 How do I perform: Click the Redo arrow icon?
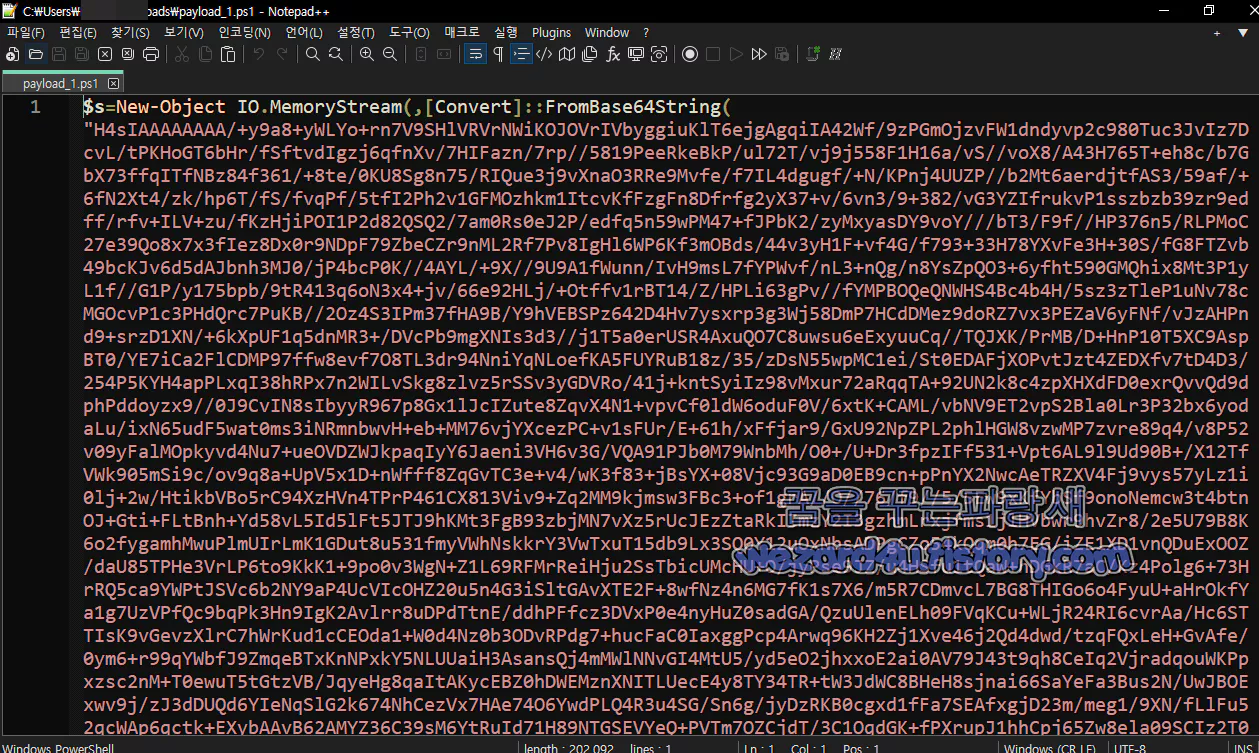(x=282, y=54)
